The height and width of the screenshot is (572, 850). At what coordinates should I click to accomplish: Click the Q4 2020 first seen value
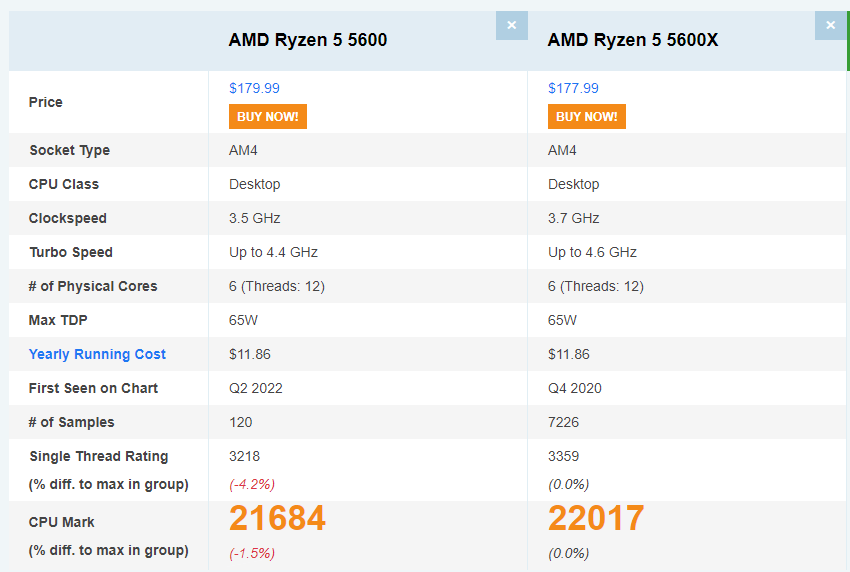pos(575,388)
